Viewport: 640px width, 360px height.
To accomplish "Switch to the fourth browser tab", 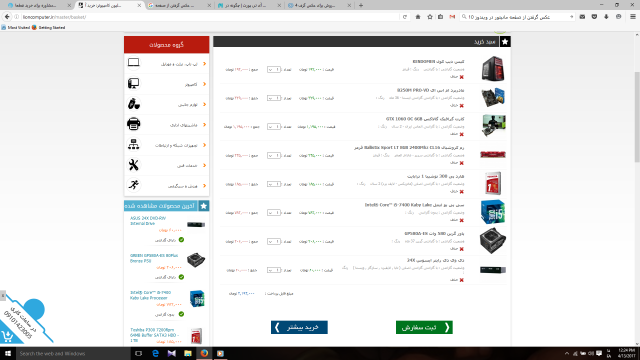I will click(249, 5).
